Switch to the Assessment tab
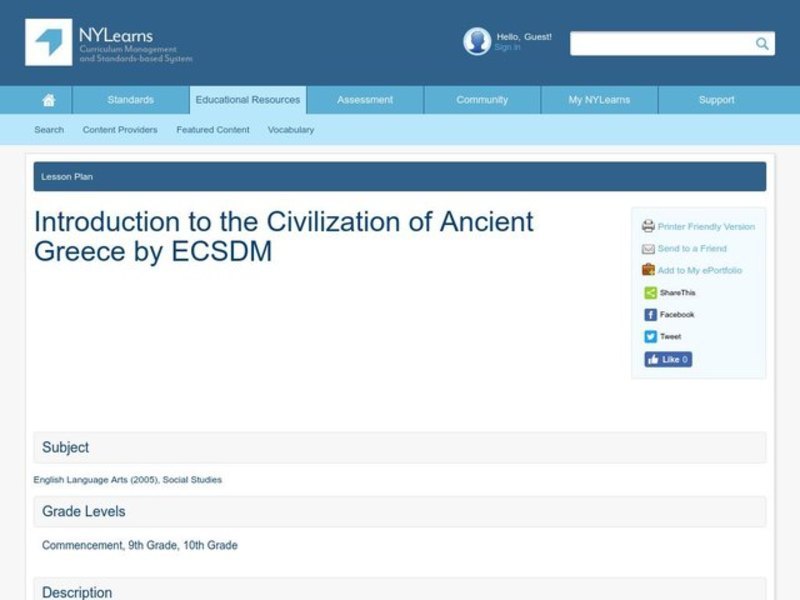Viewport: 800px width, 600px height. pyautogui.click(x=364, y=99)
